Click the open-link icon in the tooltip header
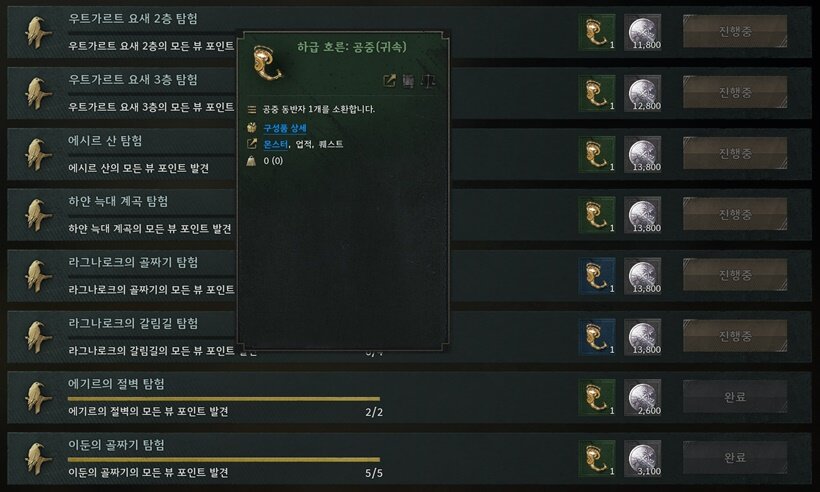 point(389,81)
